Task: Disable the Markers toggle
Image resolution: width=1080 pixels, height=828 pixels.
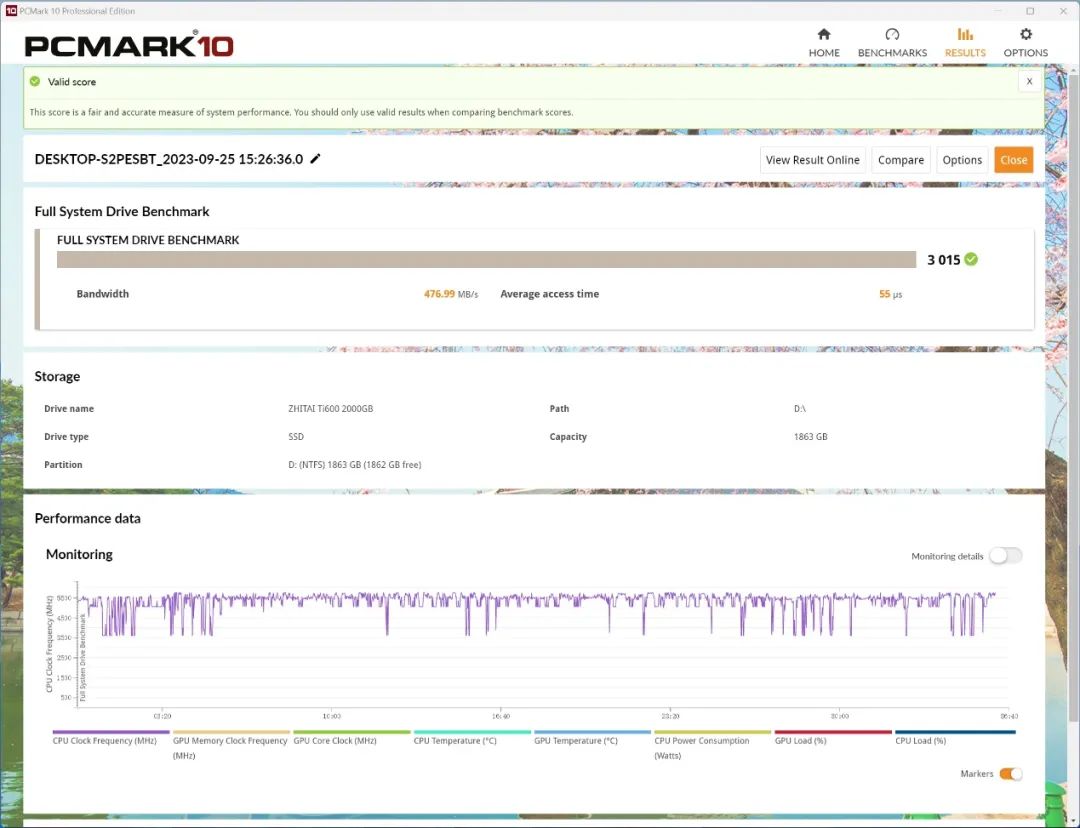Action: tap(1010, 773)
